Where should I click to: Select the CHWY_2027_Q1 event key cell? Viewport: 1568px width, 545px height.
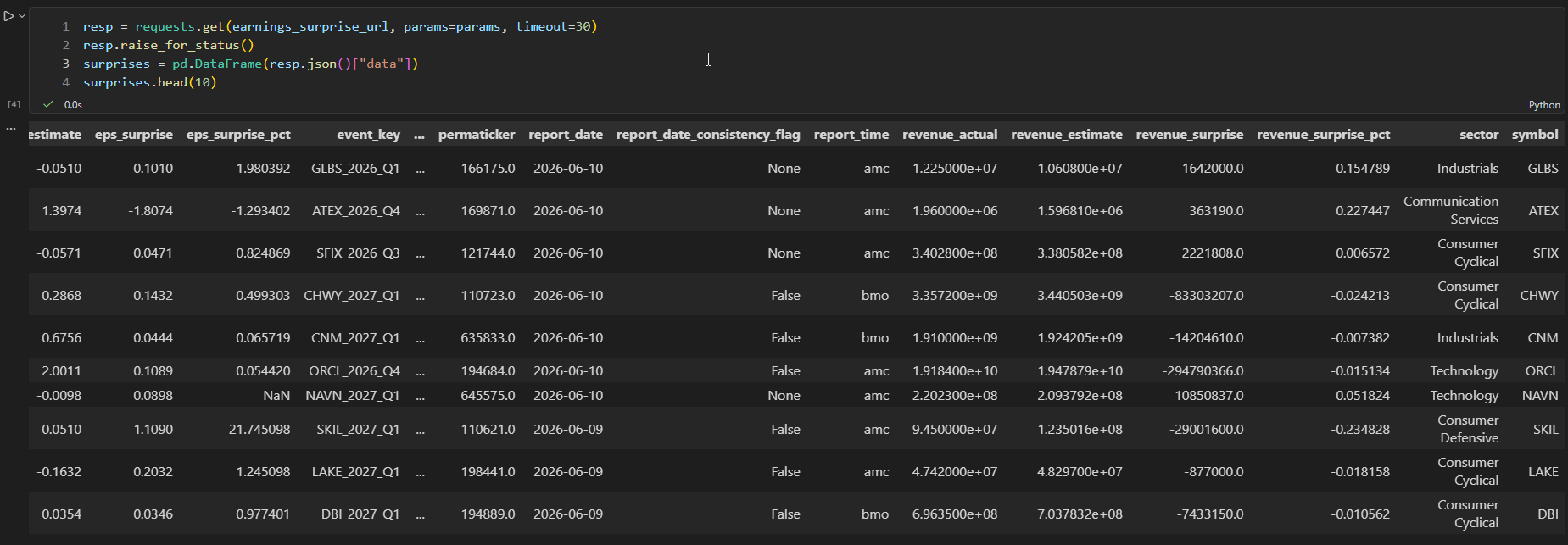click(352, 296)
